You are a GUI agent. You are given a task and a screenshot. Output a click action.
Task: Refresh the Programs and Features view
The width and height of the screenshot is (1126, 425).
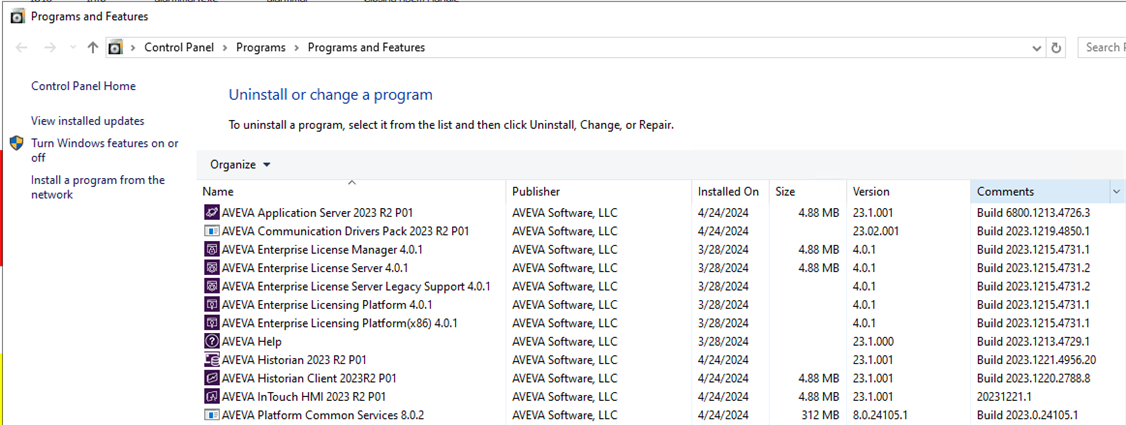(x=1056, y=47)
